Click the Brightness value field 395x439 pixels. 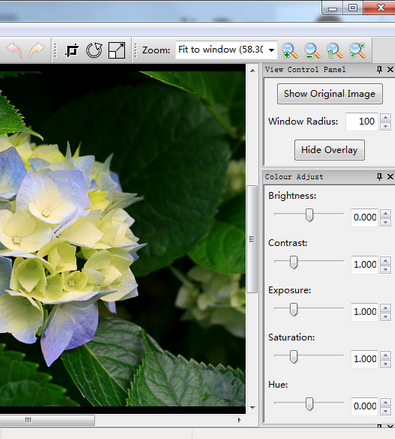[x=364, y=217]
